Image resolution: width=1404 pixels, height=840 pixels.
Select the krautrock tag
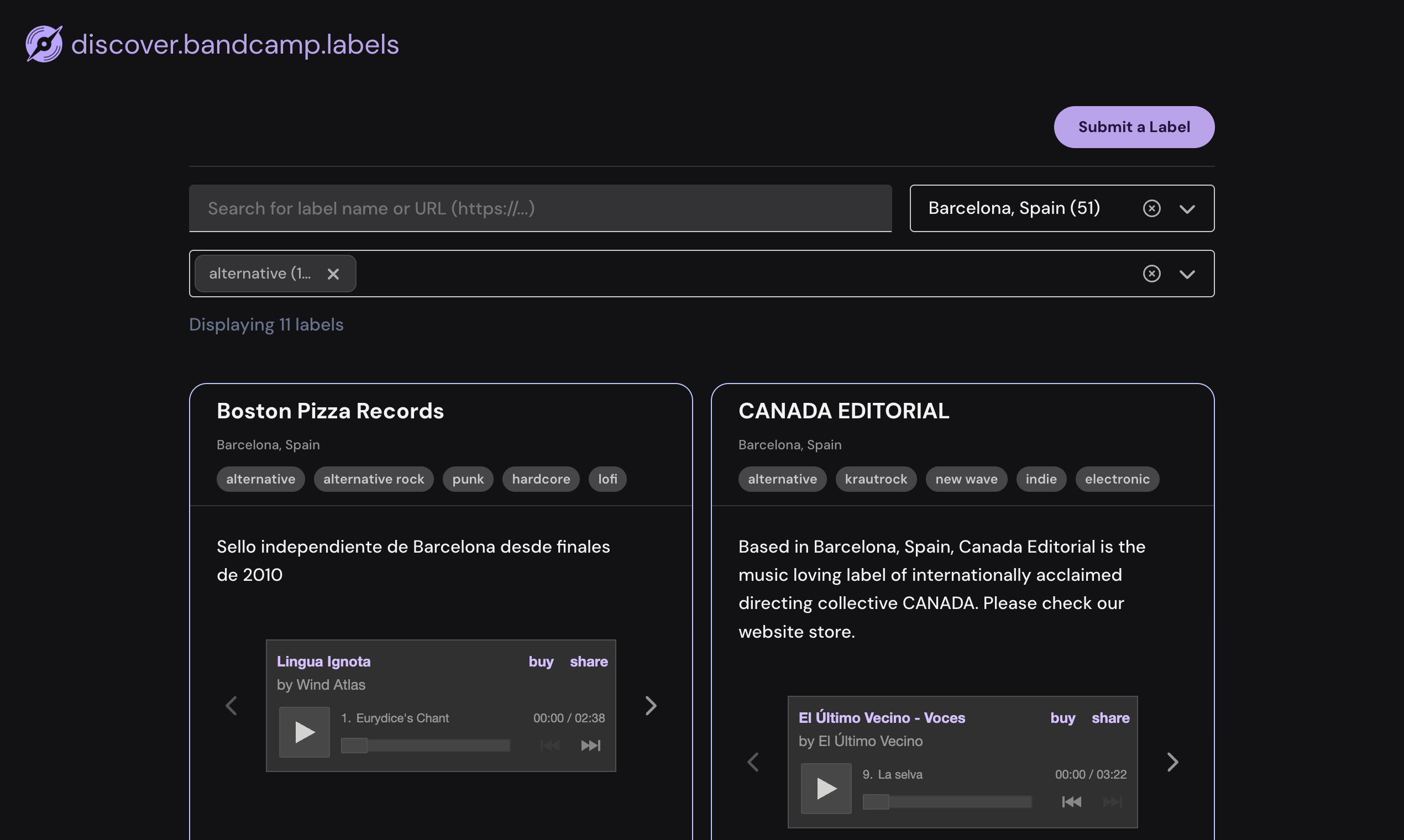point(876,479)
